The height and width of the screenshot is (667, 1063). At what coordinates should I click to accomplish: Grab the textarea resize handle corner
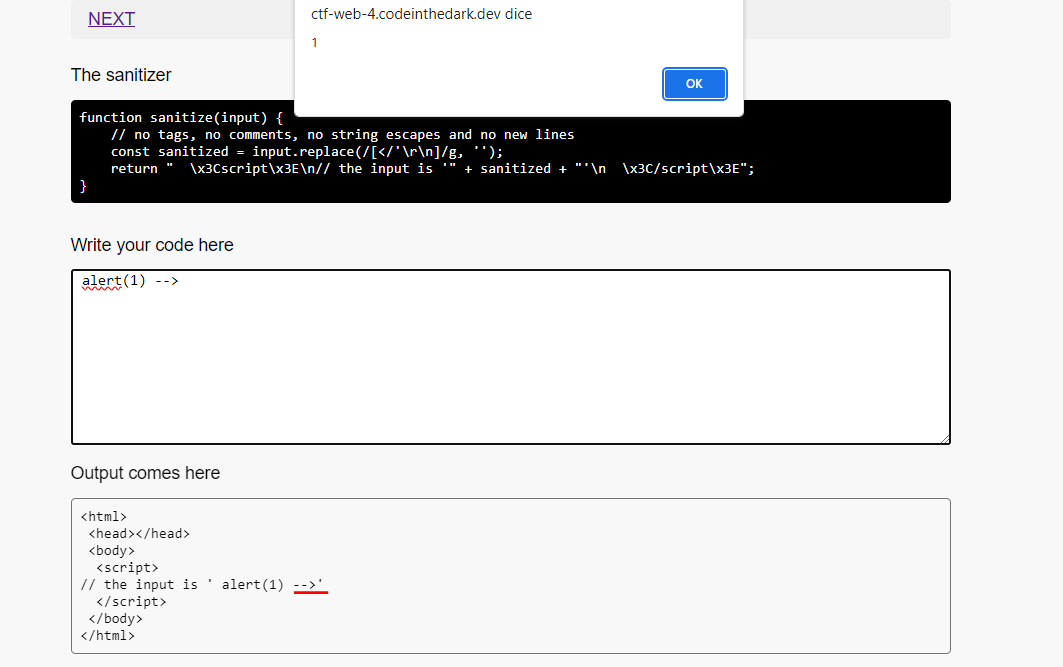[945, 439]
